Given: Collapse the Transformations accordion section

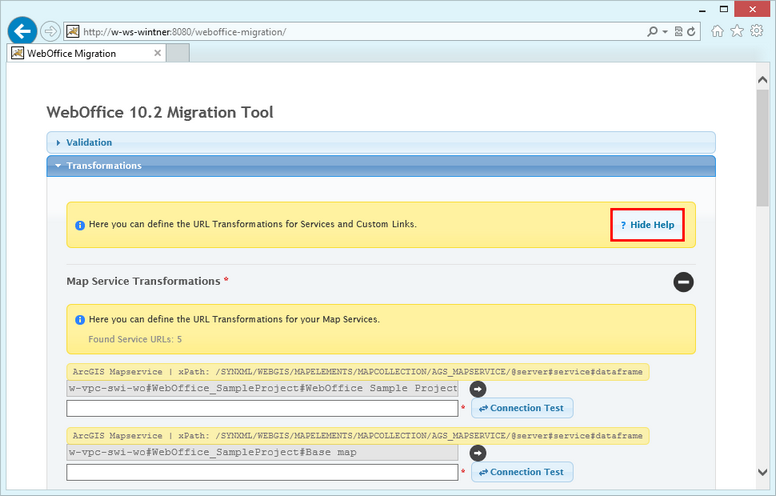Looking at the screenshot, I should point(381,166).
